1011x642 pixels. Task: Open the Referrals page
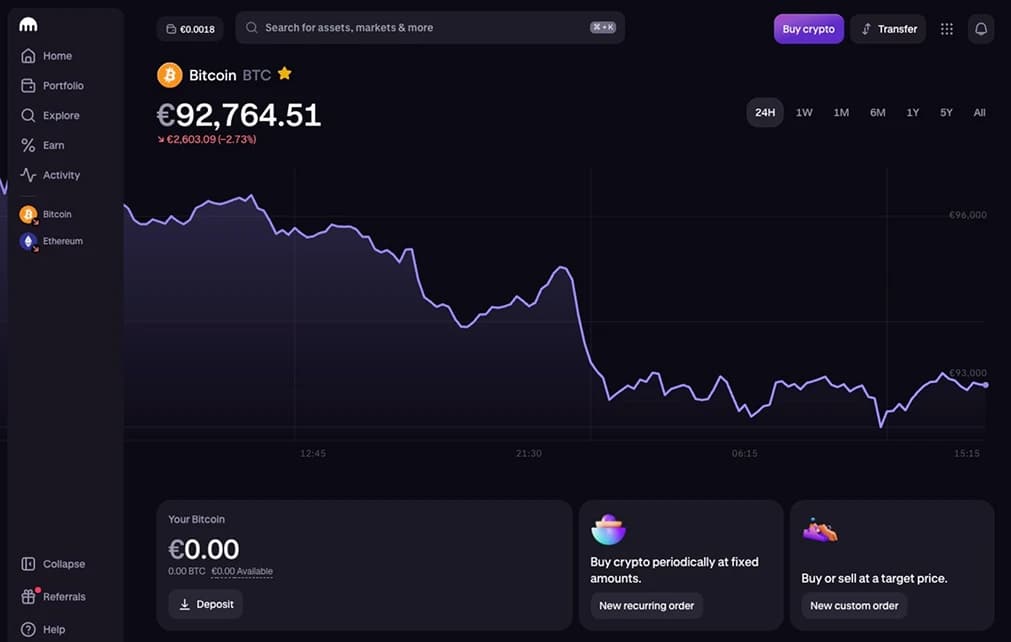click(x=53, y=597)
